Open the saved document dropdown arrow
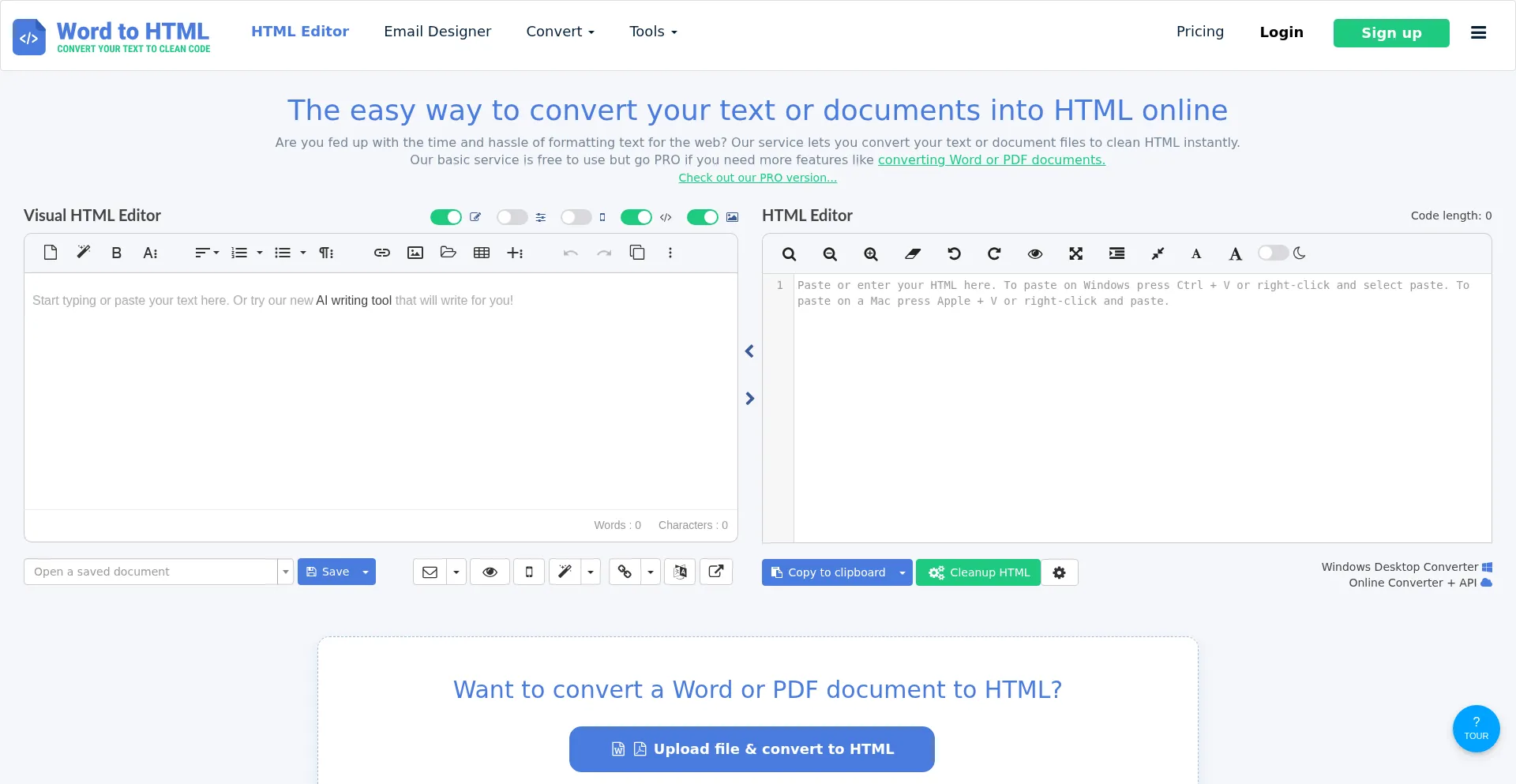Viewport: 1516px width, 784px height. (286, 572)
